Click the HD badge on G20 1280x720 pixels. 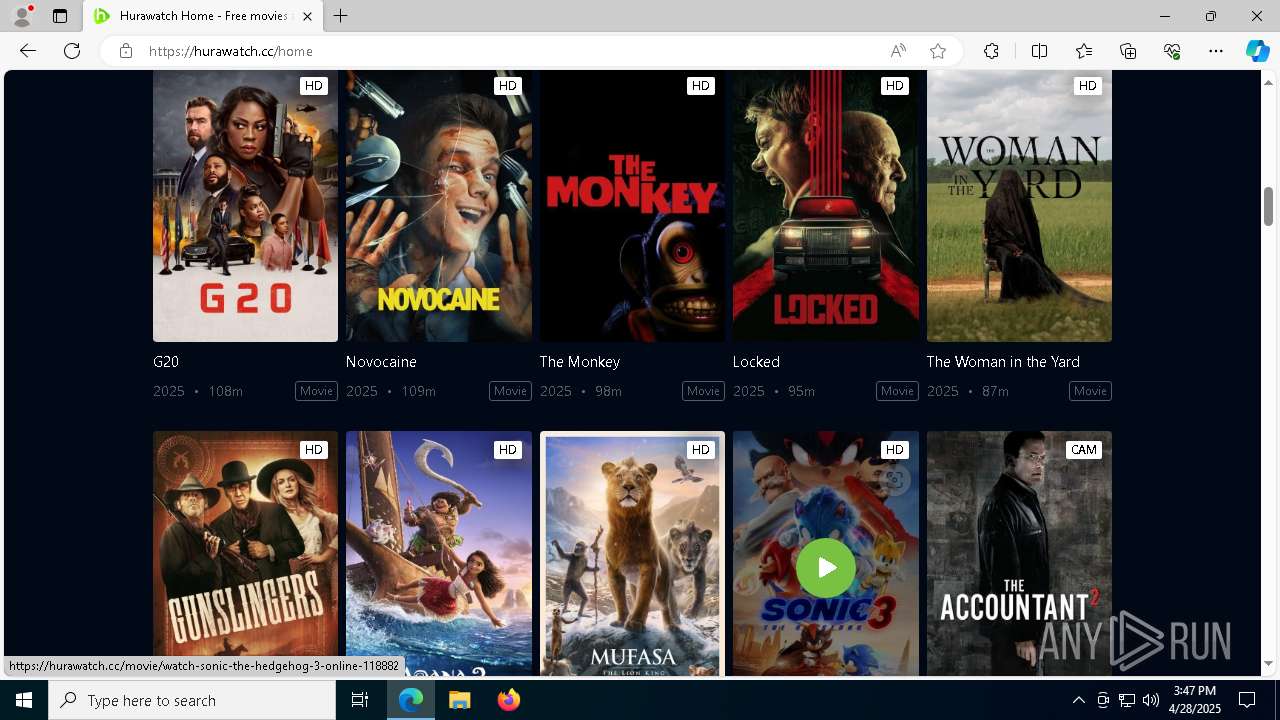(x=314, y=86)
